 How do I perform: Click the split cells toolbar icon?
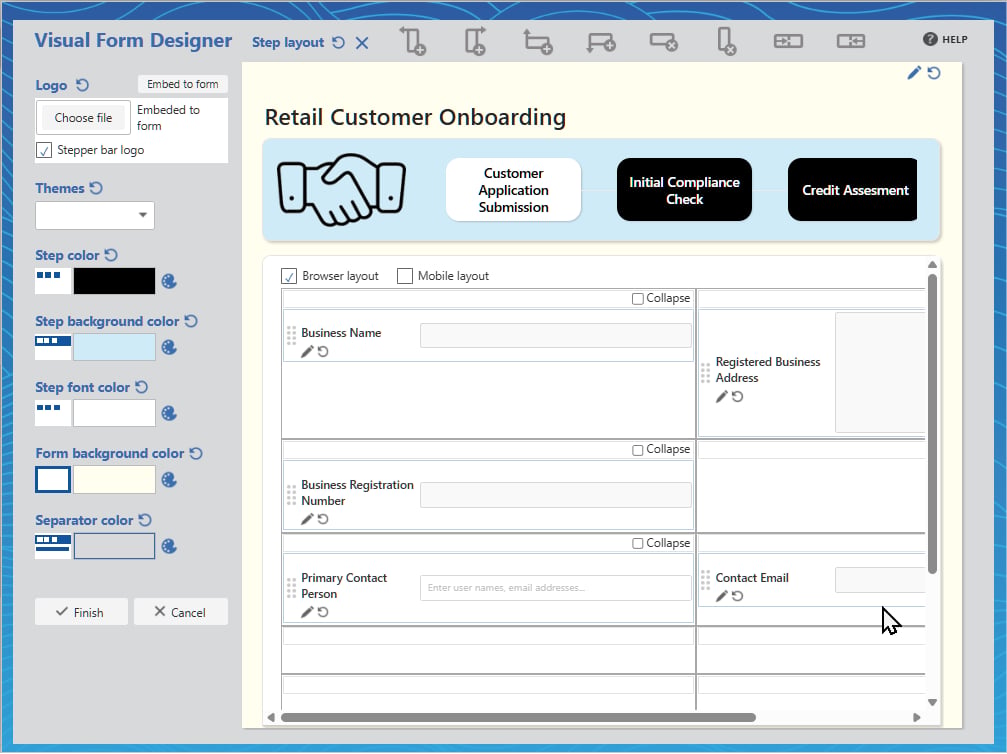tap(851, 41)
